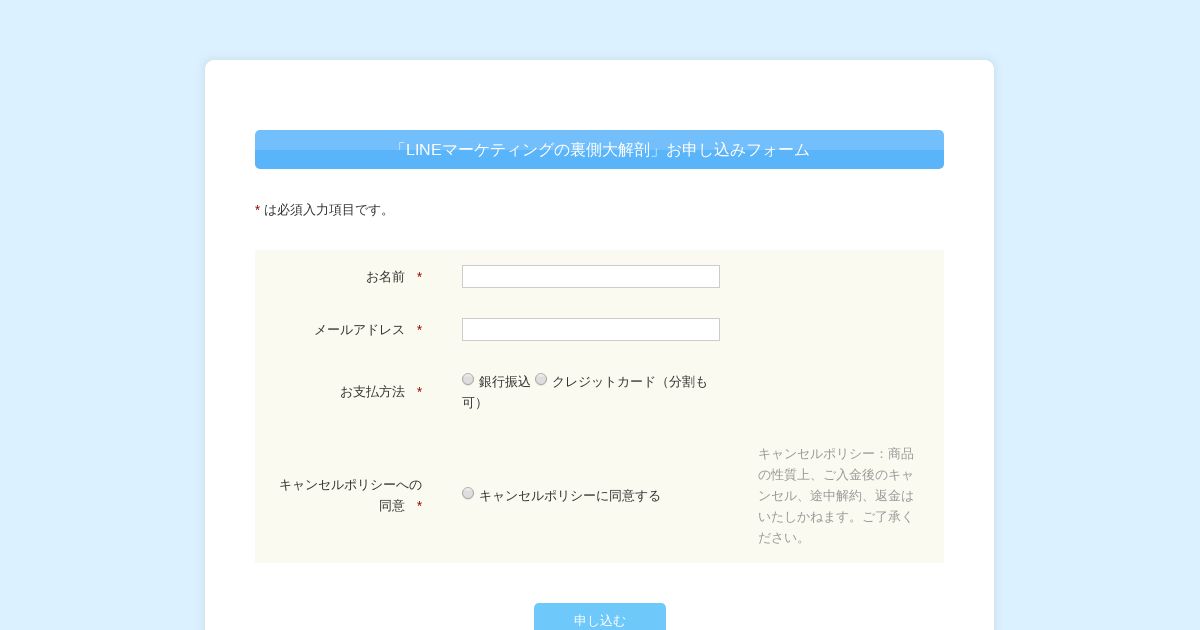Click the メールアドレス email input field
1200x630 pixels.
pos(590,329)
